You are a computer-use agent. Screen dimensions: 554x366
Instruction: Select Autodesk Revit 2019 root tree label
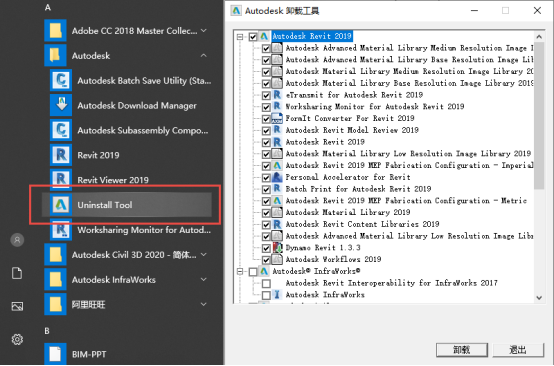click(312, 36)
